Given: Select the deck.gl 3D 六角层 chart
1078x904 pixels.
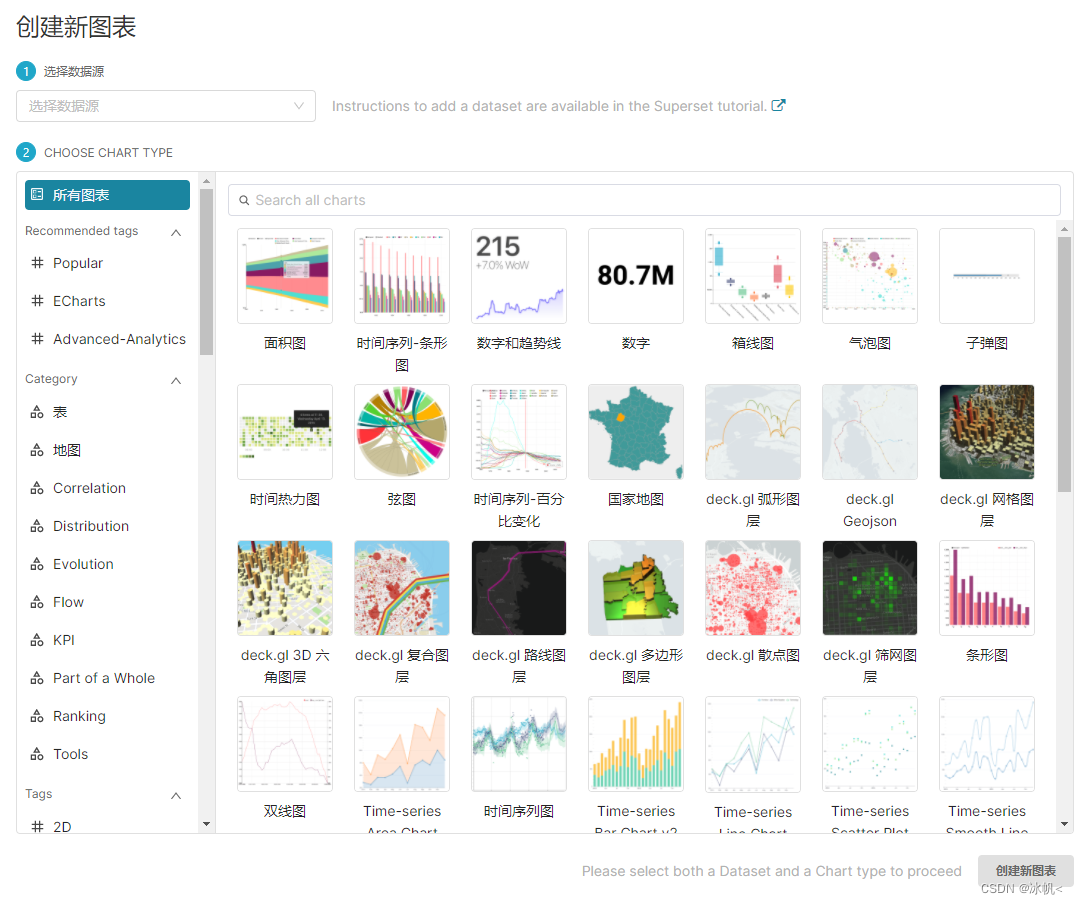Looking at the screenshot, I should (284, 588).
